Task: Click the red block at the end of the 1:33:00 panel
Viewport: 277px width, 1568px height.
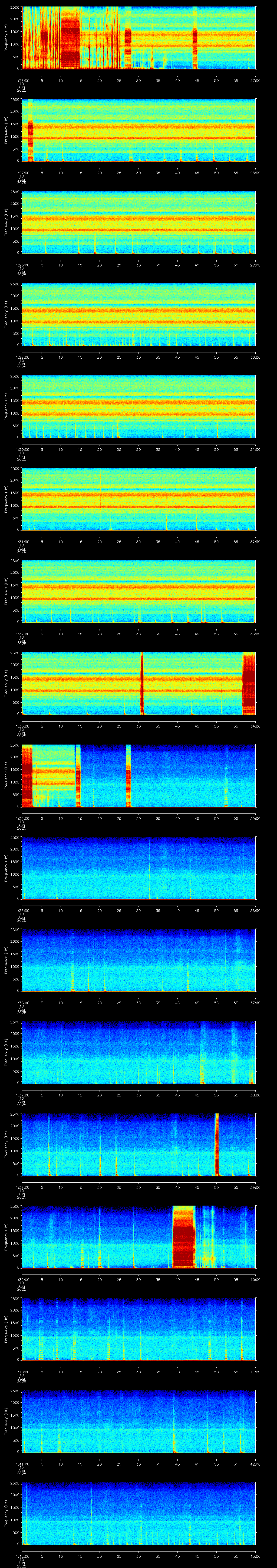Action: 249,683
